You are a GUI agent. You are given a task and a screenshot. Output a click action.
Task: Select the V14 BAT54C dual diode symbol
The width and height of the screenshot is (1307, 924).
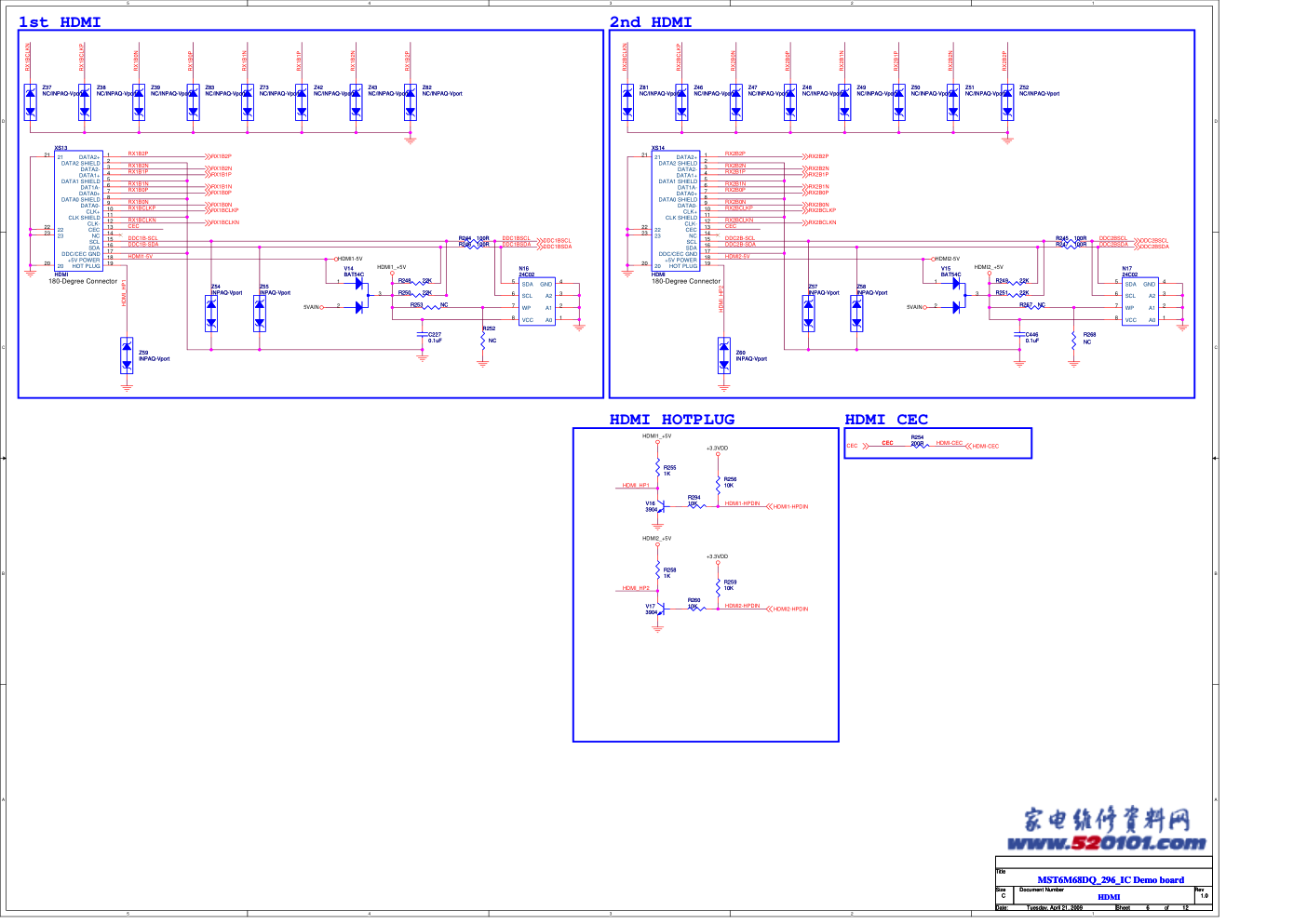(x=358, y=295)
